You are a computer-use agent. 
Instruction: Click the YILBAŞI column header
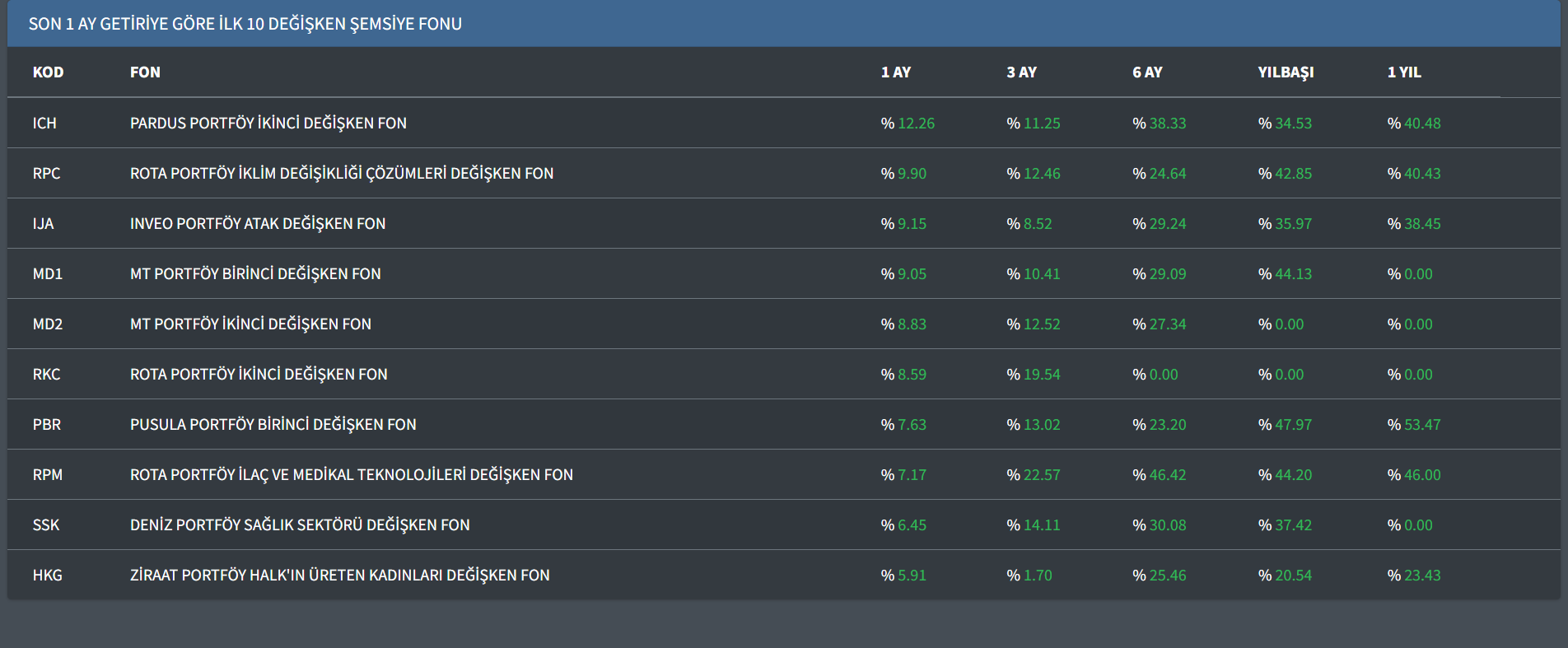(1286, 72)
